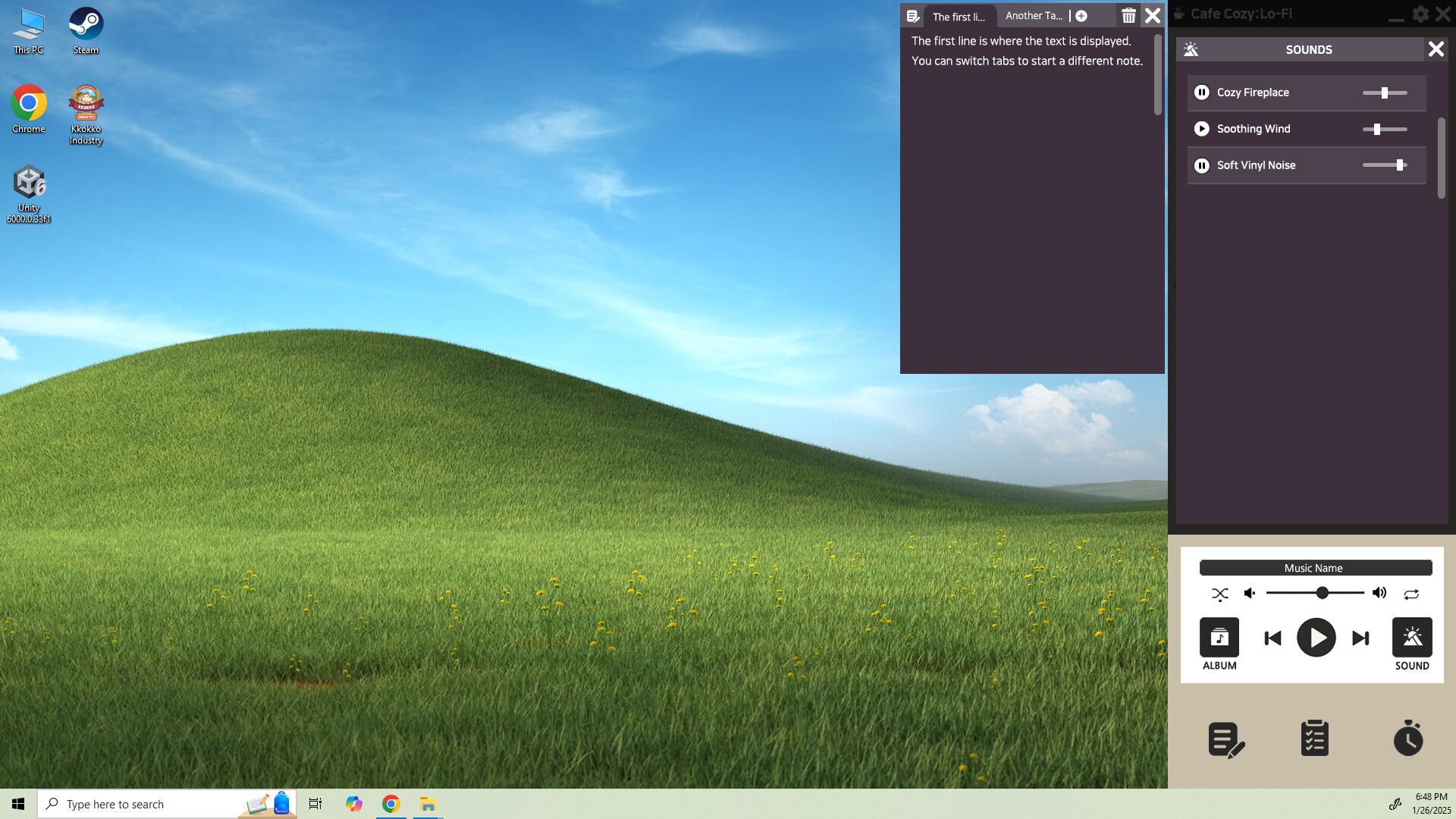Open the timer stopwatch icon
1456x819 pixels.
(1408, 738)
